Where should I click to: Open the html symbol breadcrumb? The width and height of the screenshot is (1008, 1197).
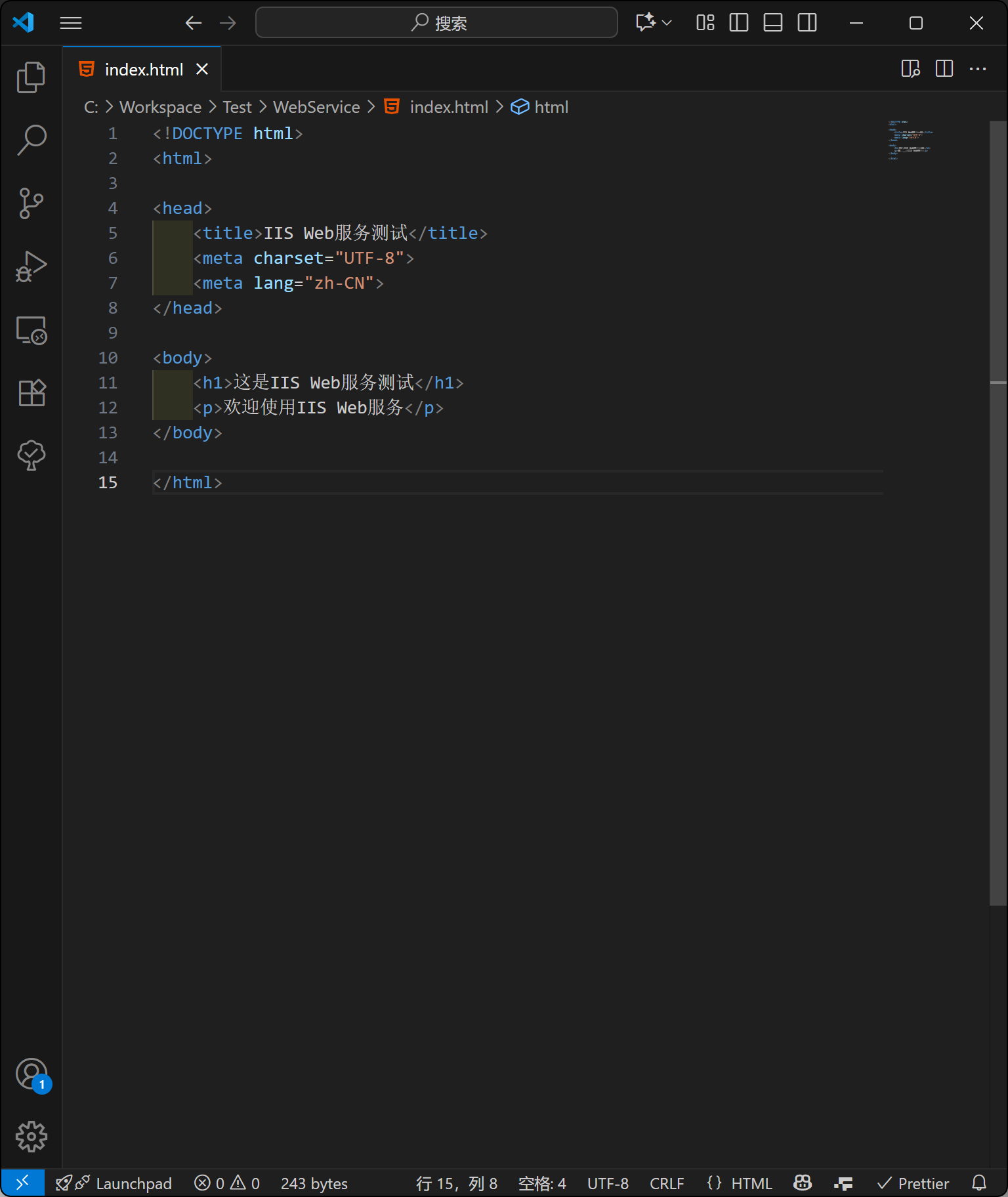coord(539,107)
